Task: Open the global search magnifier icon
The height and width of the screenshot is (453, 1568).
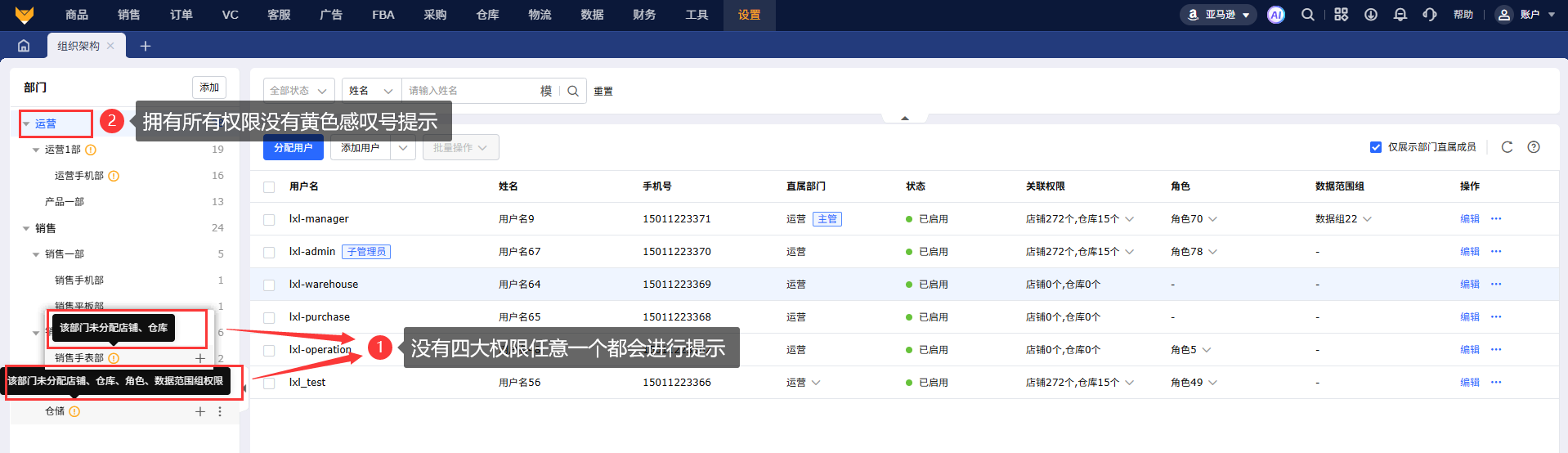Action: pyautogui.click(x=1308, y=15)
